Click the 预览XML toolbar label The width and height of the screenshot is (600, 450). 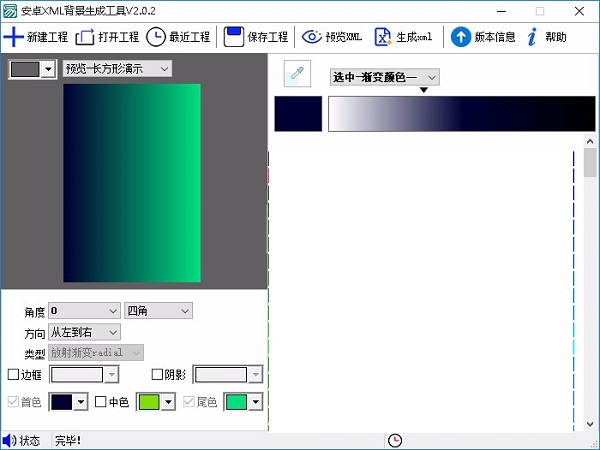(344, 37)
